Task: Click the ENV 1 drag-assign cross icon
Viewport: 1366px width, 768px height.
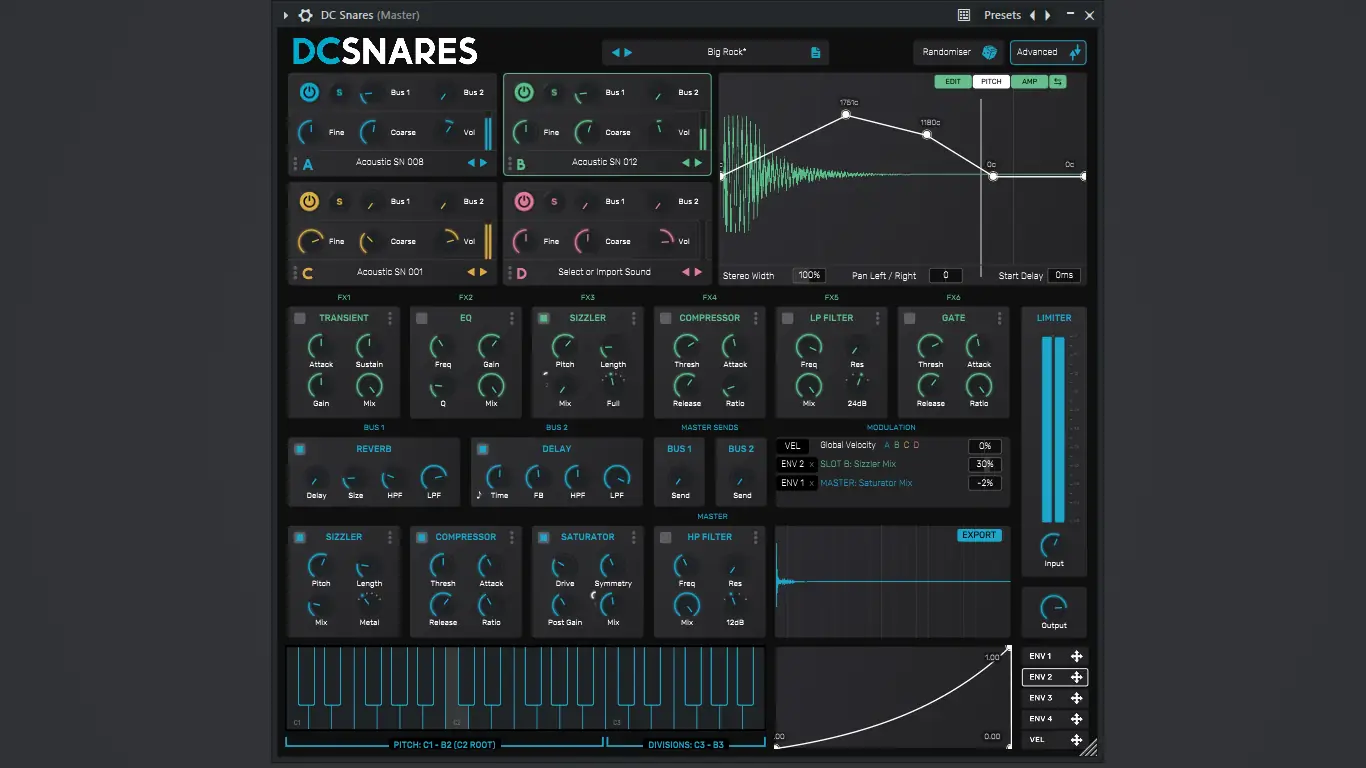Action: tap(1076, 656)
